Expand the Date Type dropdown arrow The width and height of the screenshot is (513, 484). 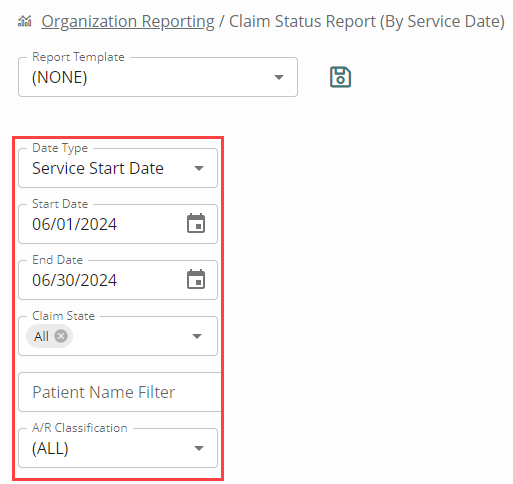pos(199,168)
